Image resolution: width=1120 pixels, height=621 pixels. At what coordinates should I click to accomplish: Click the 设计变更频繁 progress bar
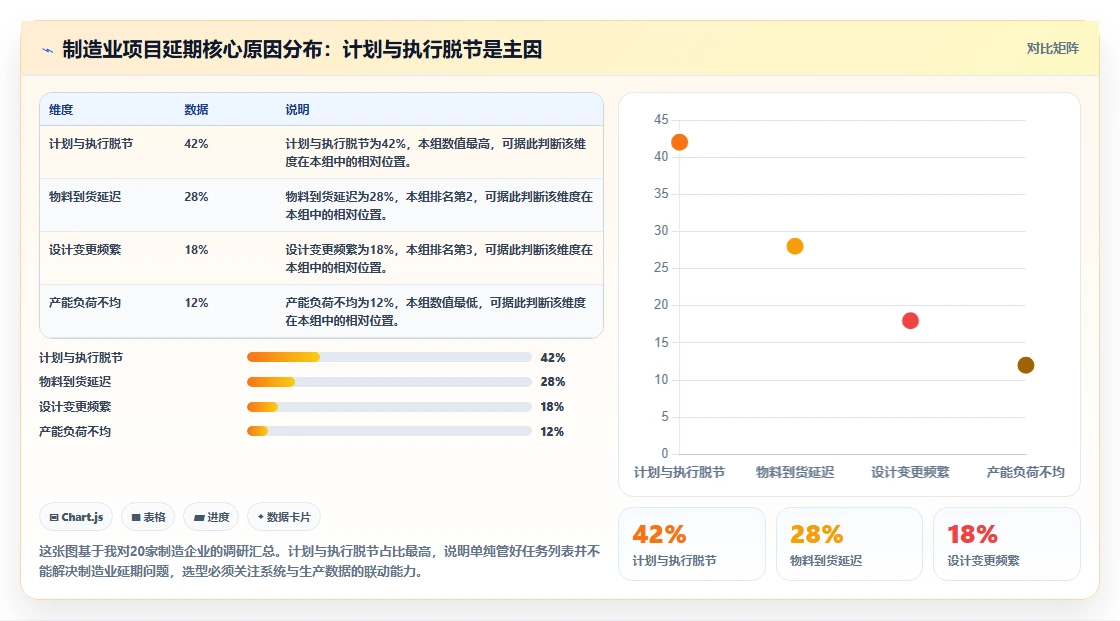[x=389, y=407]
